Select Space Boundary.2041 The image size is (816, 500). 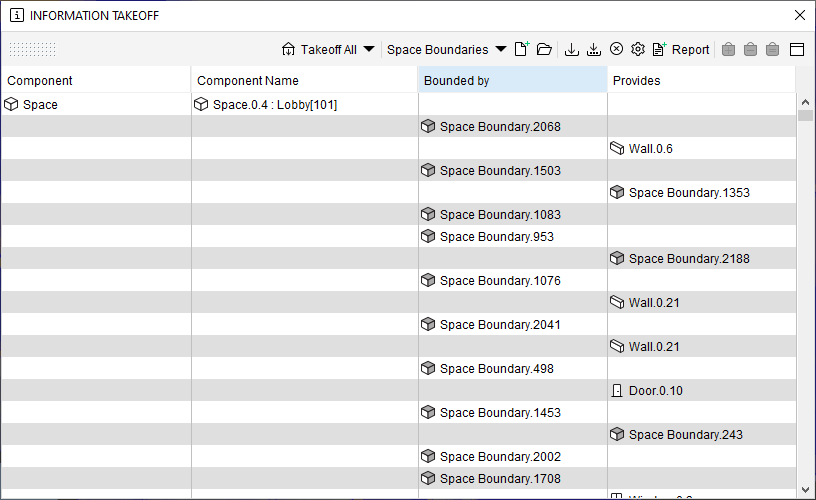click(500, 325)
